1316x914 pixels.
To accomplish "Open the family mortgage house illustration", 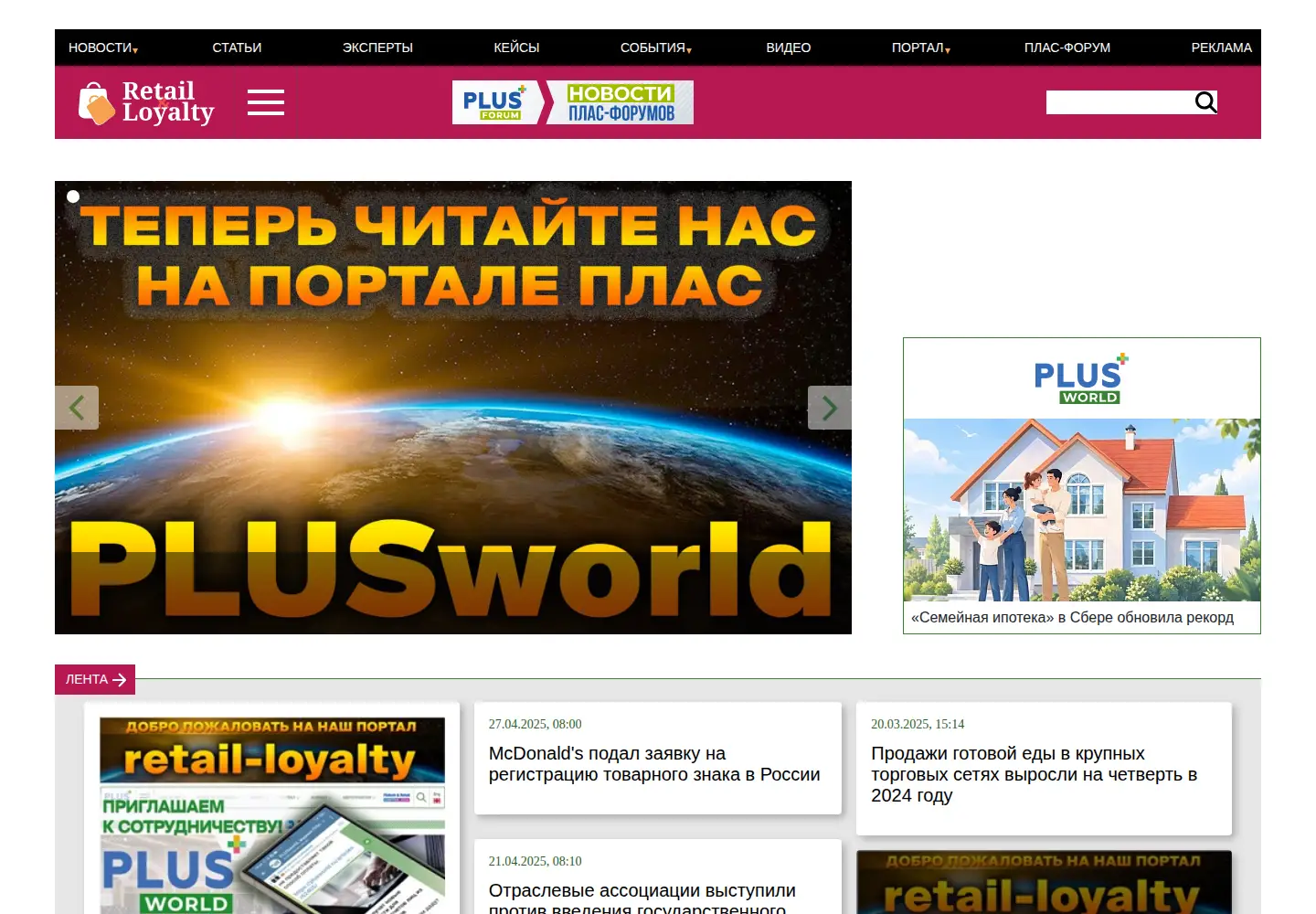I will (x=1082, y=510).
